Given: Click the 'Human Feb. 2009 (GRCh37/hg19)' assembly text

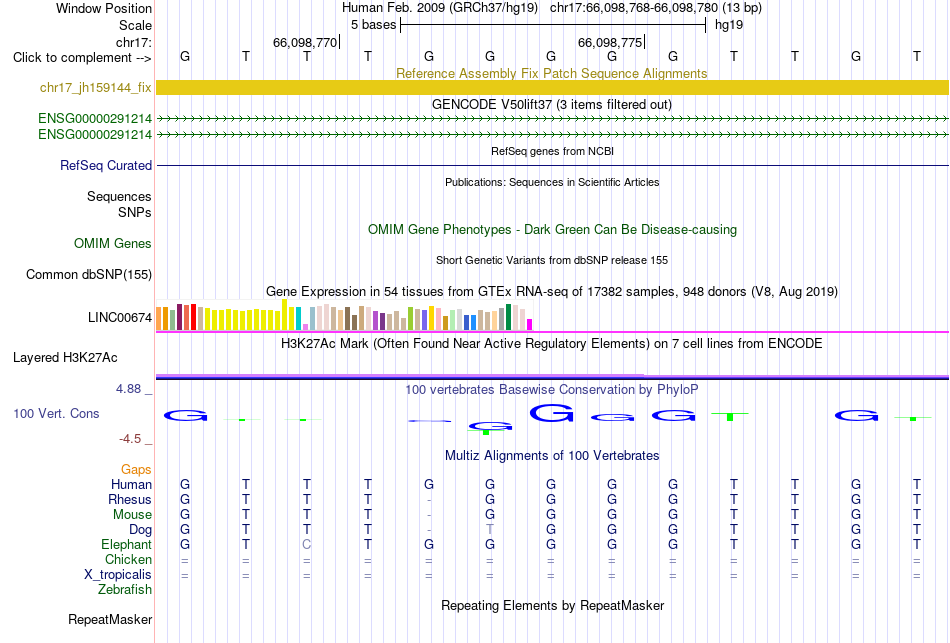Looking at the screenshot, I should [440, 8].
